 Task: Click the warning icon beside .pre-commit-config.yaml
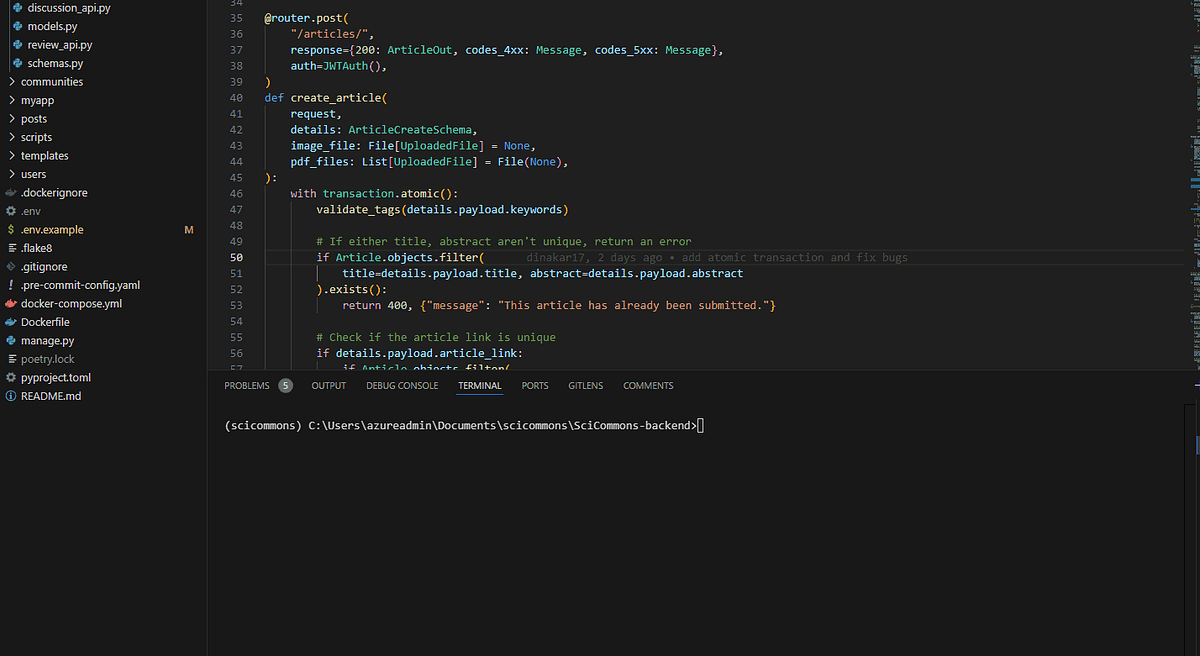(x=10, y=285)
